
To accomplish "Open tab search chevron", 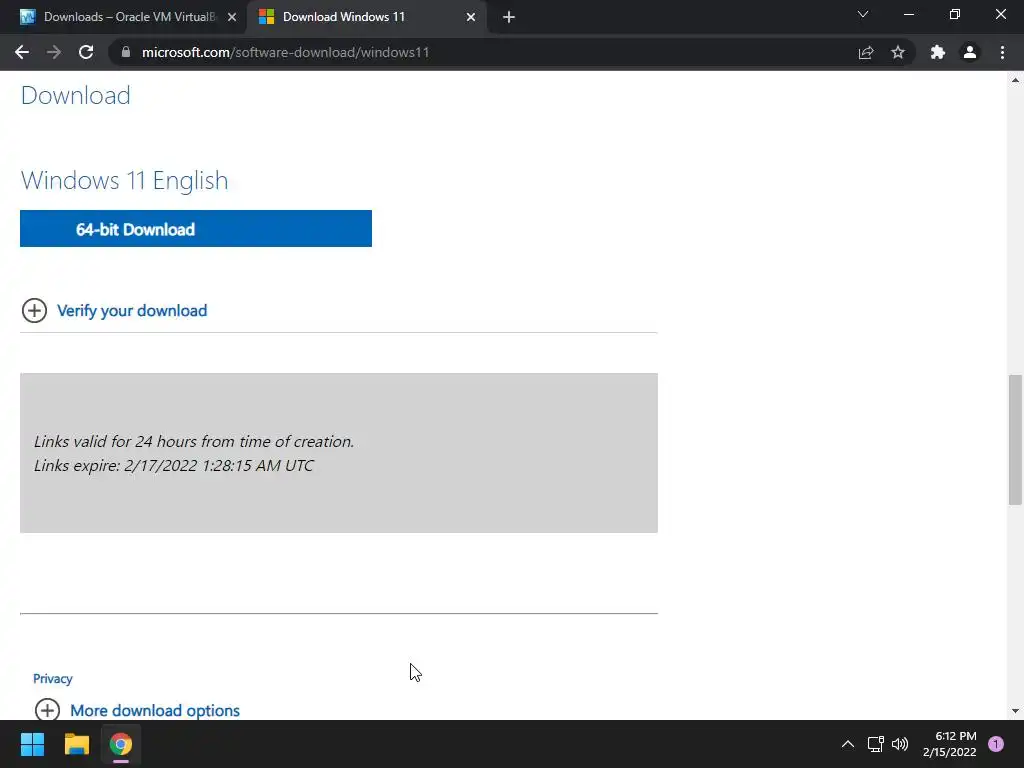I will tap(863, 14).
